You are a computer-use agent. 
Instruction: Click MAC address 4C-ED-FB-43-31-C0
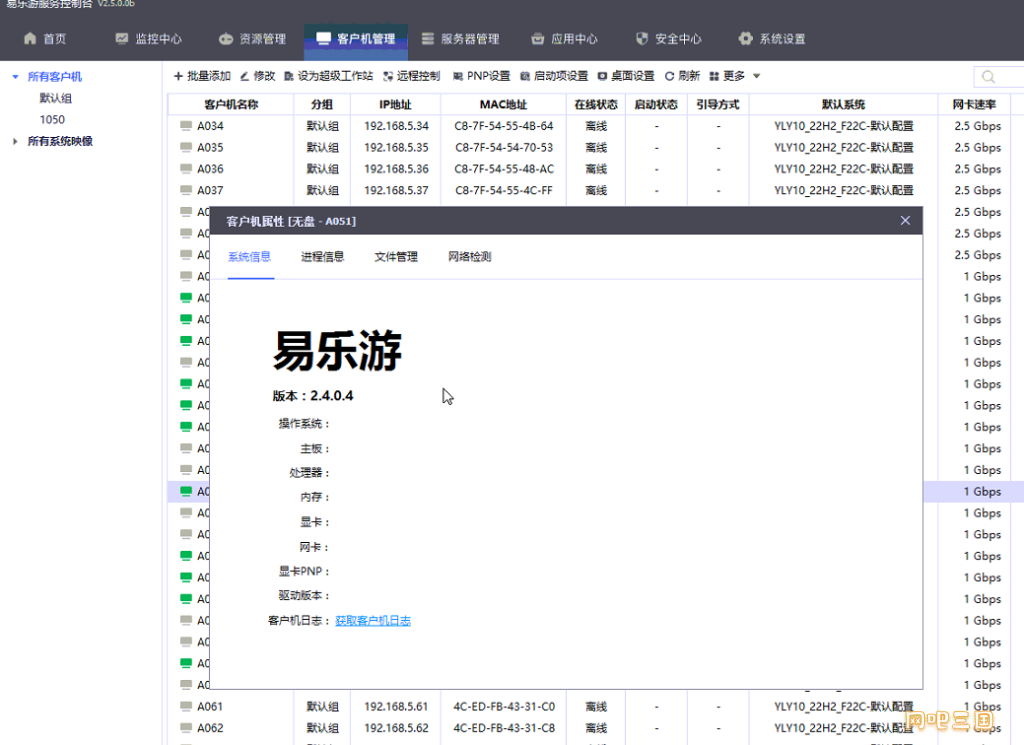[x=504, y=706]
